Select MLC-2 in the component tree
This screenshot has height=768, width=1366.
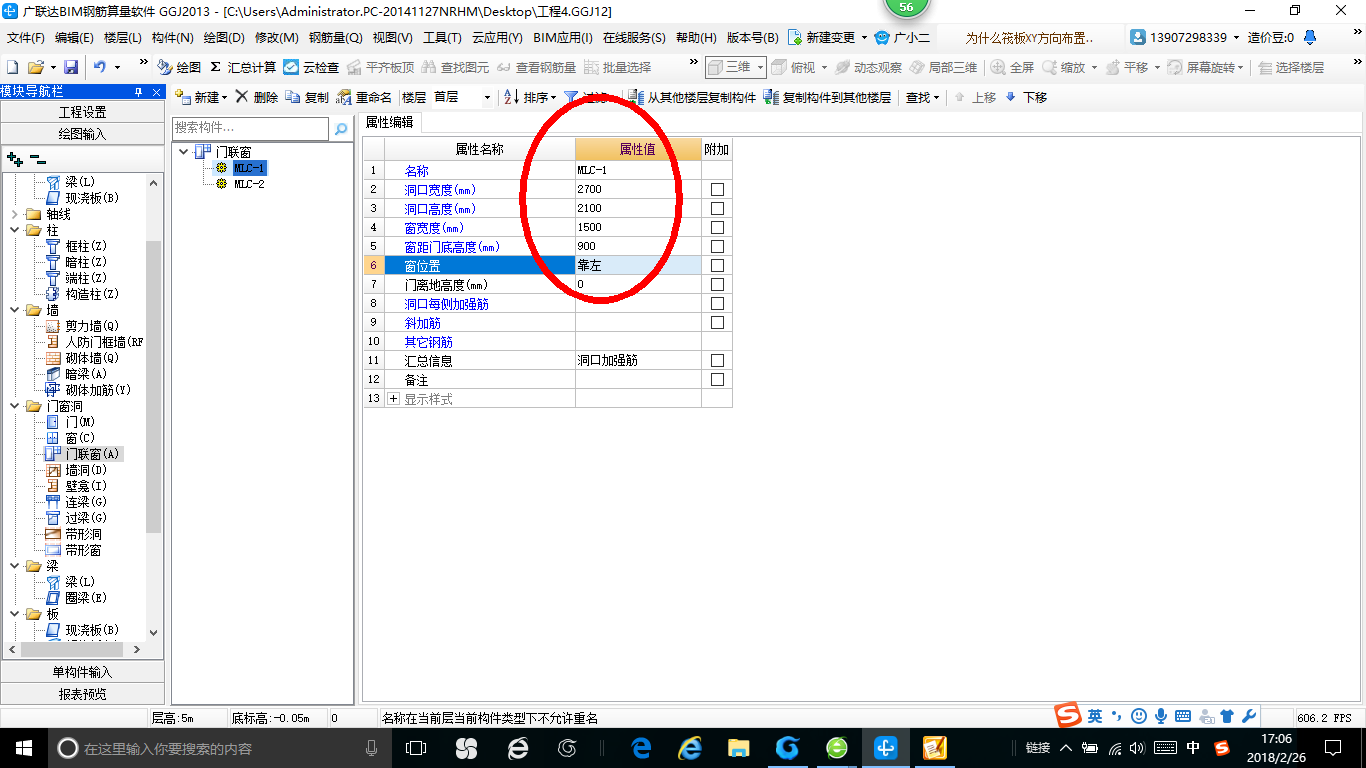[x=249, y=184]
